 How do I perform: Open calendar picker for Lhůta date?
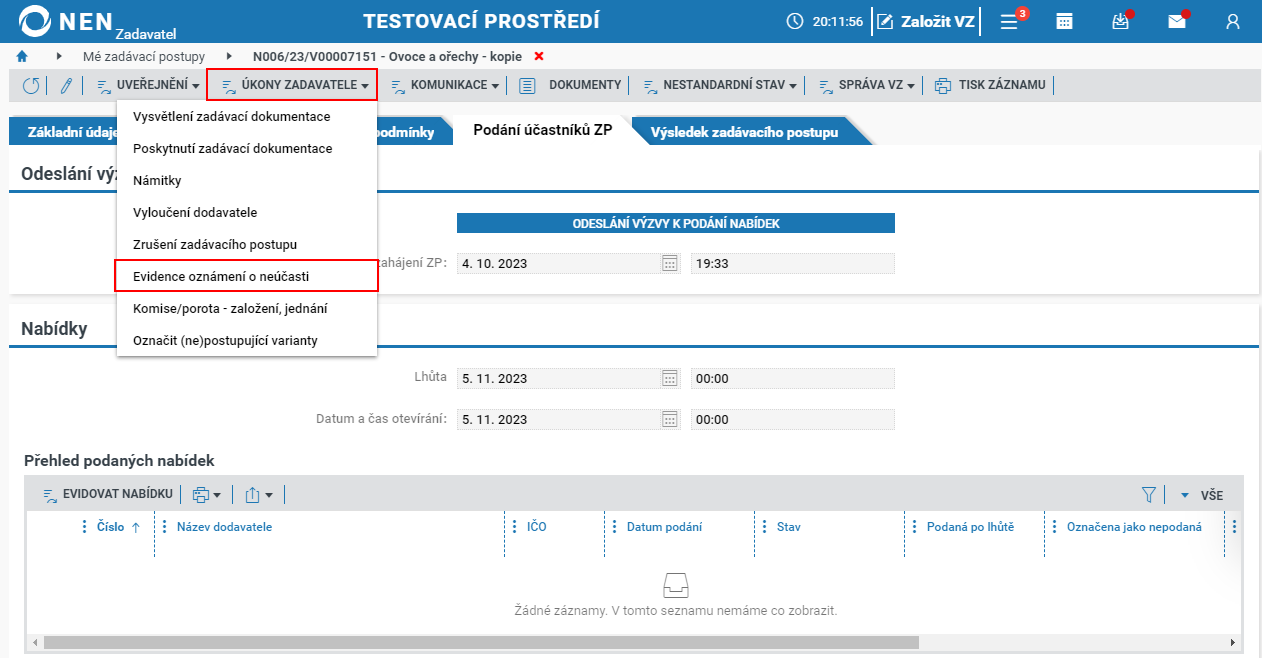coord(670,378)
